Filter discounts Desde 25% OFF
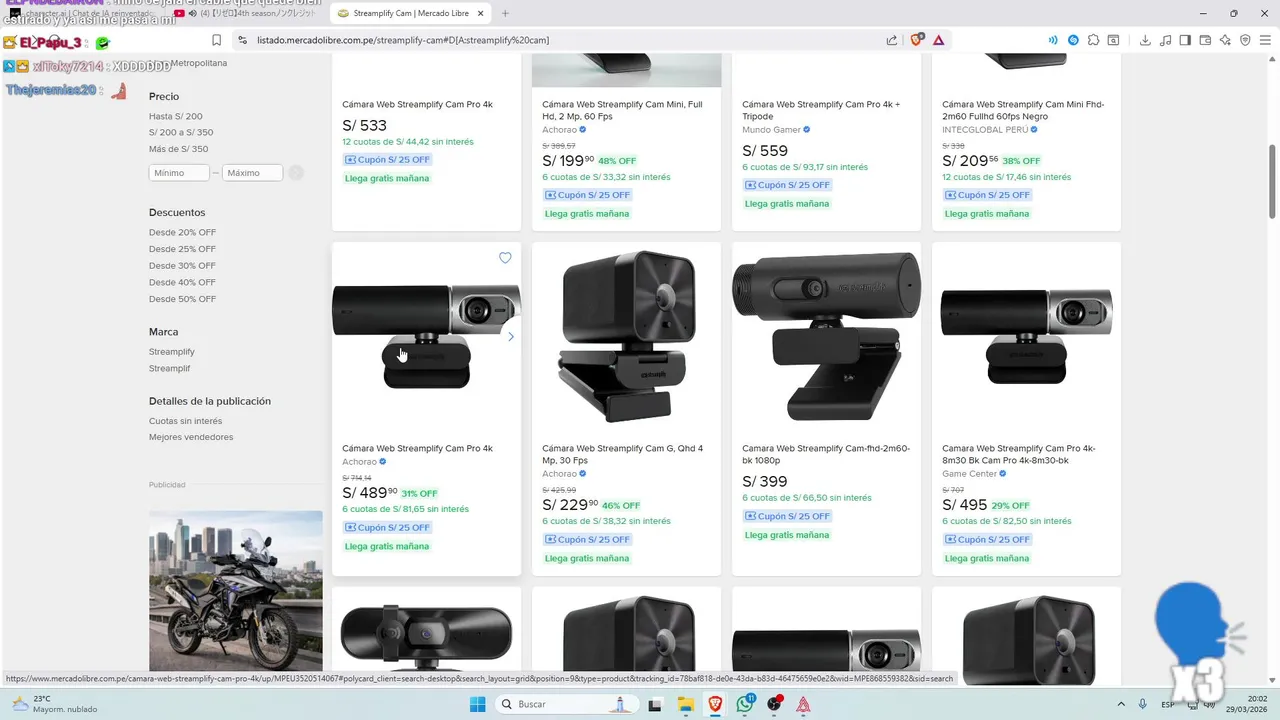The height and width of the screenshot is (720, 1280). pyautogui.click(x=182, y=249)
